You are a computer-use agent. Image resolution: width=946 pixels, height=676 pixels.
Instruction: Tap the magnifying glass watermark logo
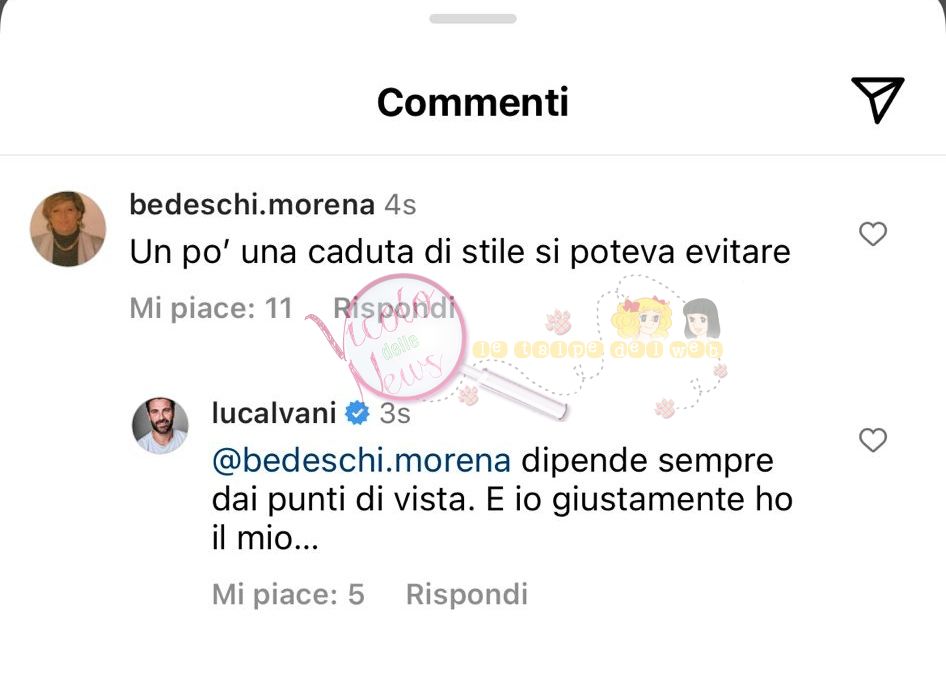(422, 344)
